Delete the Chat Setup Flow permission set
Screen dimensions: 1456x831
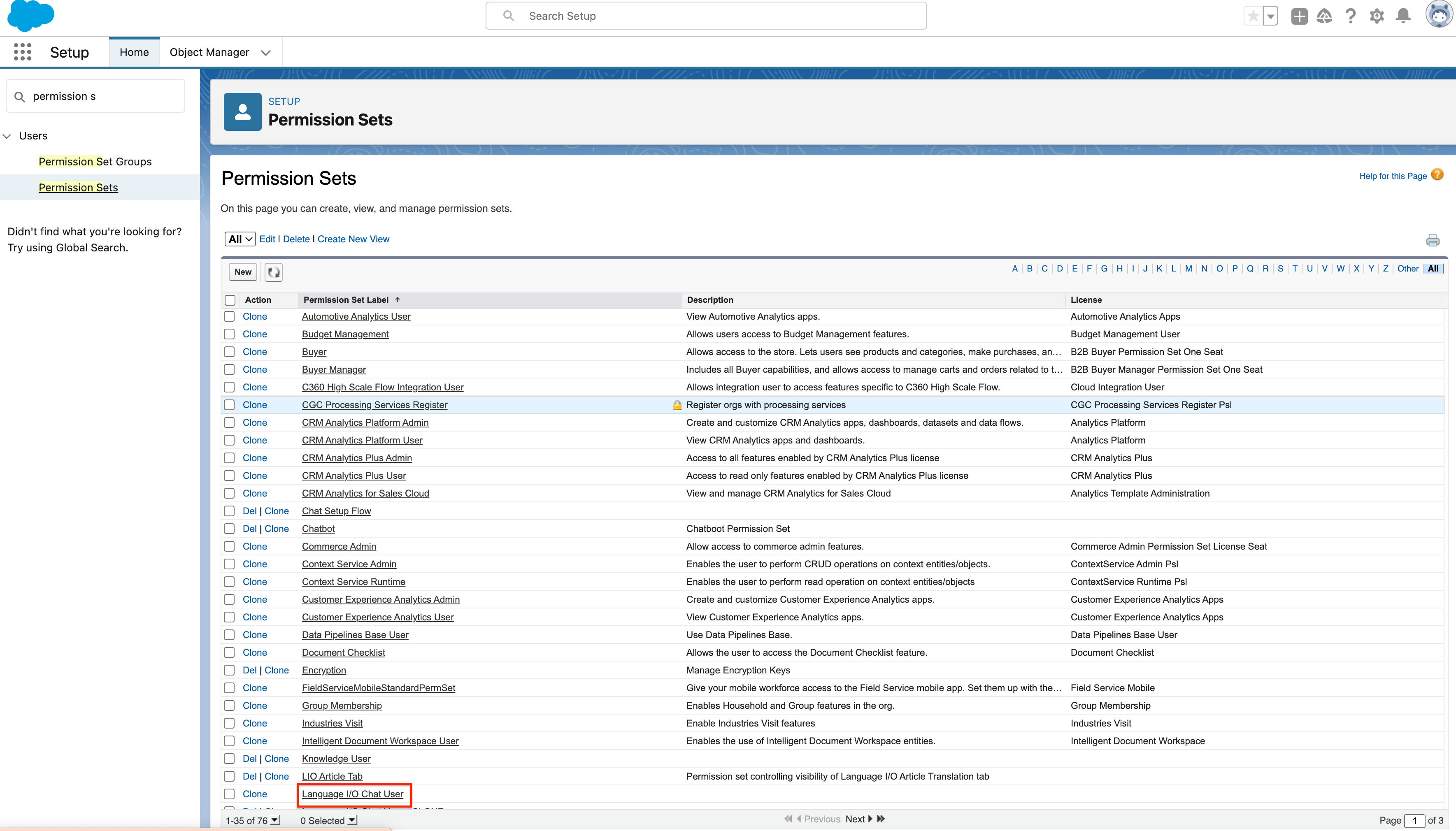(249, 511)
